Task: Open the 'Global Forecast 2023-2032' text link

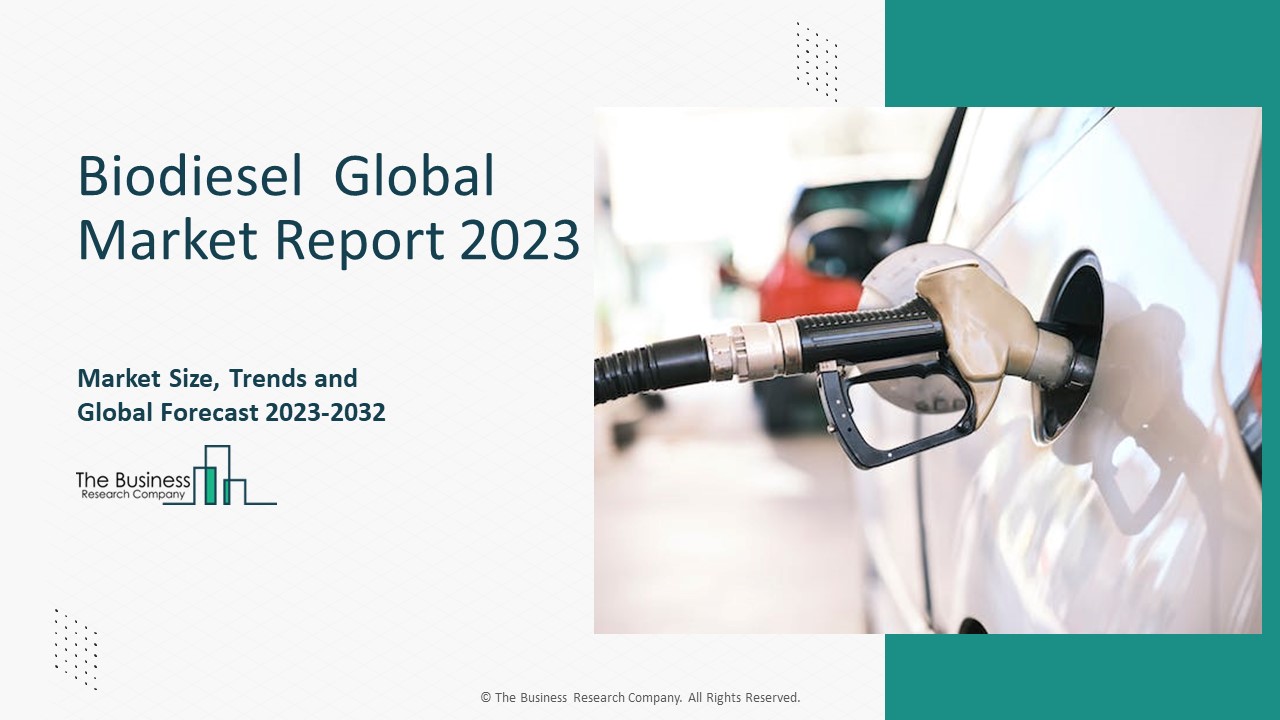Action: tap(231, 410)
